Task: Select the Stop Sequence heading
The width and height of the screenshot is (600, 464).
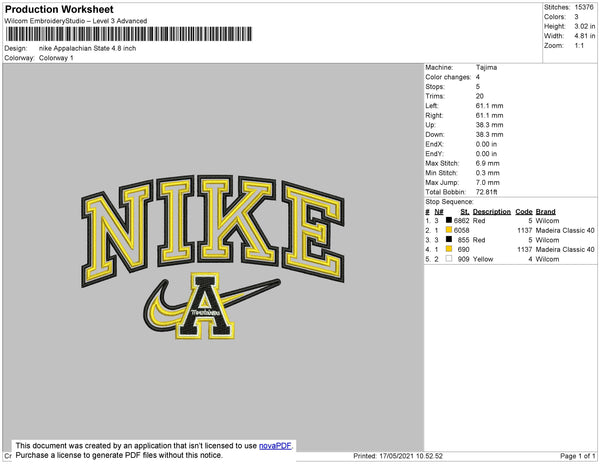Action: coord(449,202)
